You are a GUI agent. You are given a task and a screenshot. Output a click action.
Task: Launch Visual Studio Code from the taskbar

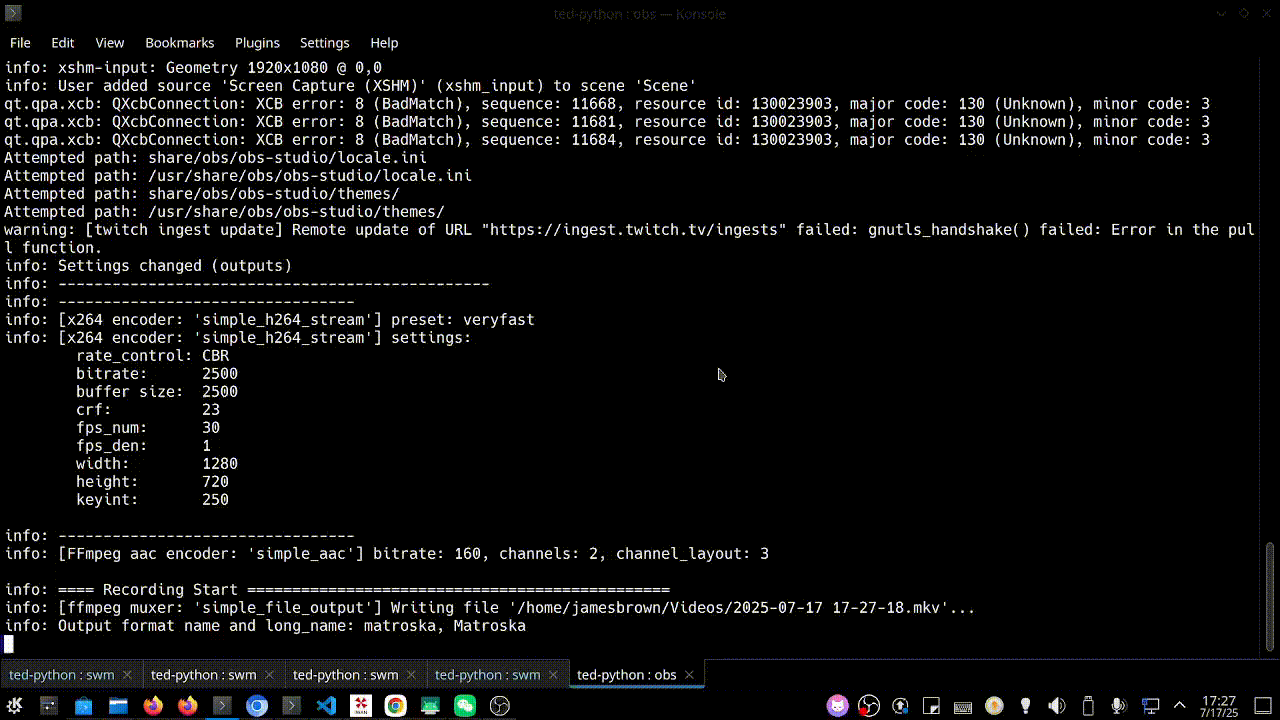326,705
